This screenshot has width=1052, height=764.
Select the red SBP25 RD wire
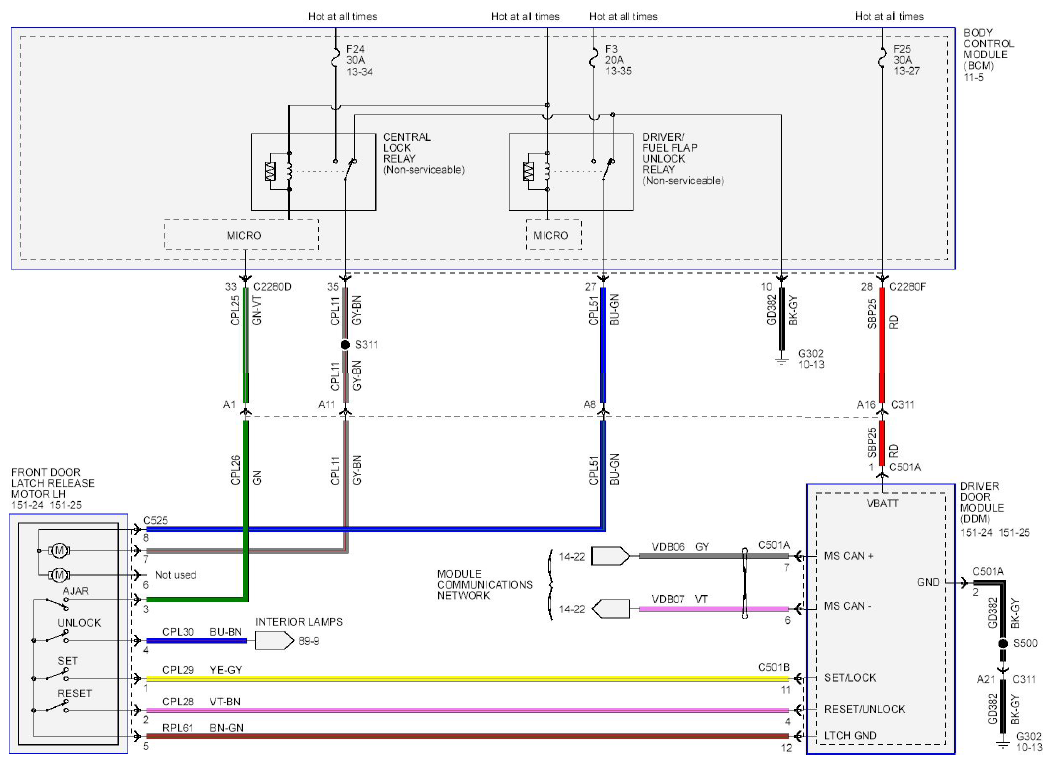(x=882, y=345)
